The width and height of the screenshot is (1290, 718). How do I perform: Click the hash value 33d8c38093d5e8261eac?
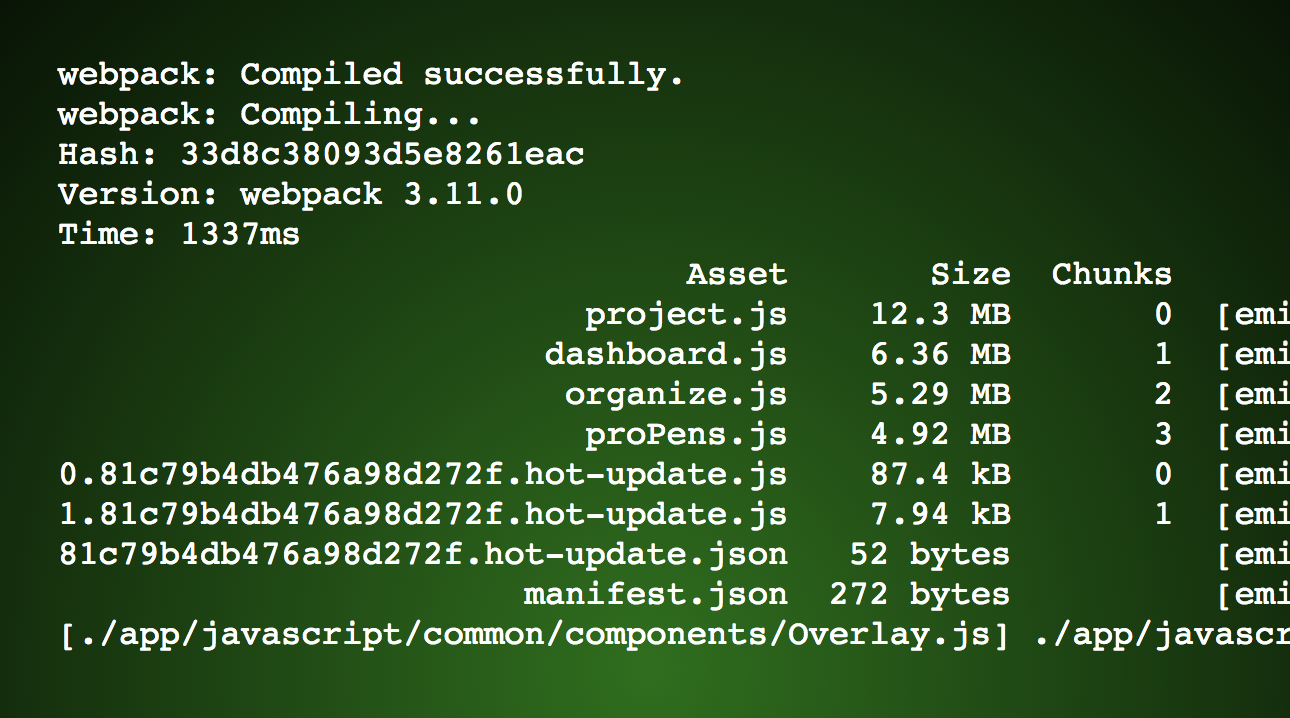click(x=382, y=155)
